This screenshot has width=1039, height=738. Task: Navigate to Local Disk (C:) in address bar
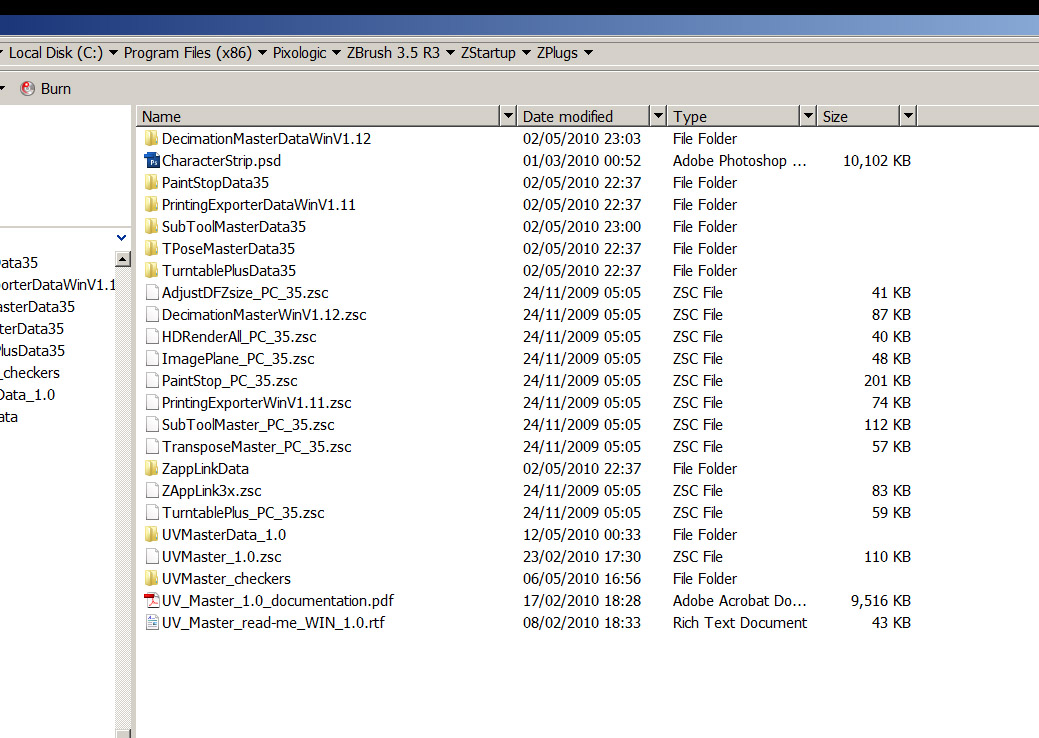coord(56,52)
